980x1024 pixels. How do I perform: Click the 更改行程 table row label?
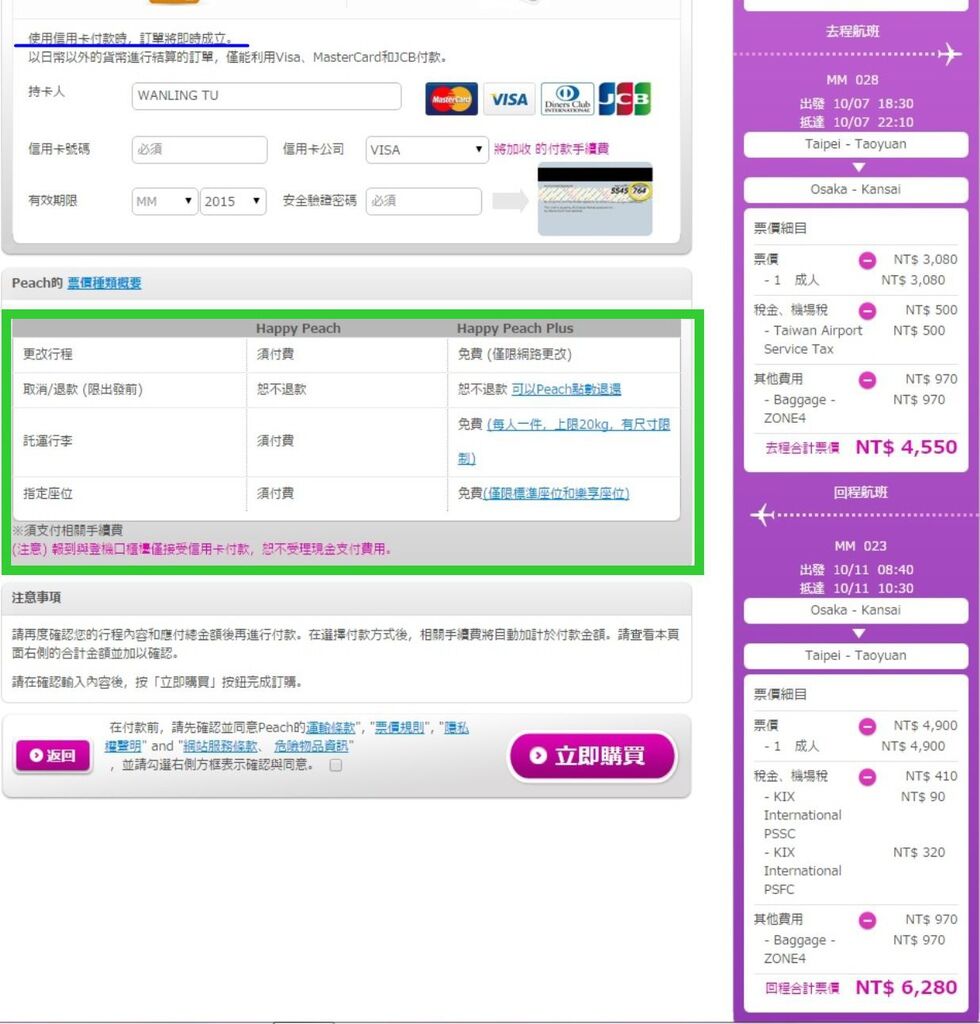point(48,354)
